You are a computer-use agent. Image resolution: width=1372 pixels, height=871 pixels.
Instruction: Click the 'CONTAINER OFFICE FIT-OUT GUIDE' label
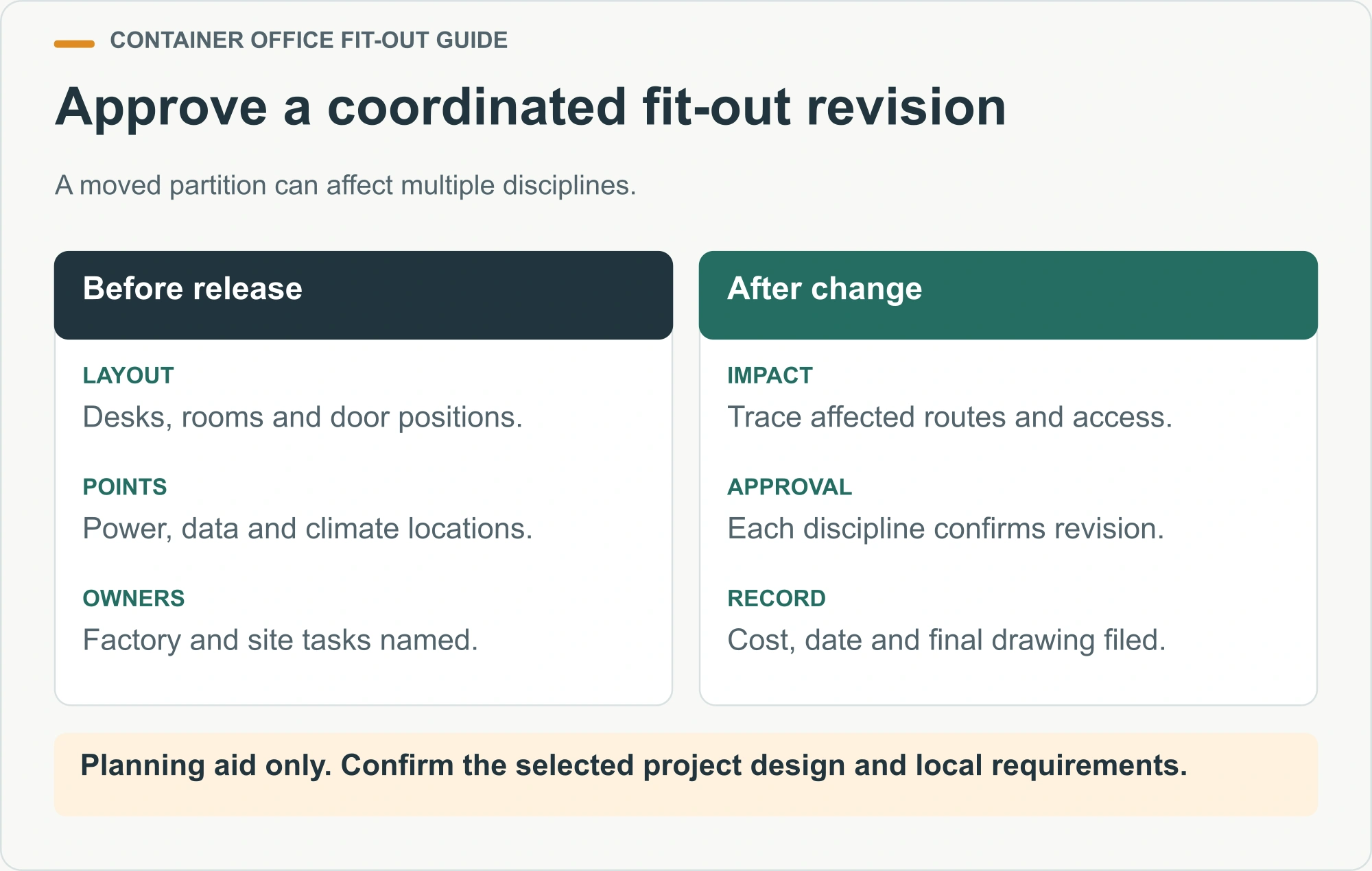tap(309, 40)
